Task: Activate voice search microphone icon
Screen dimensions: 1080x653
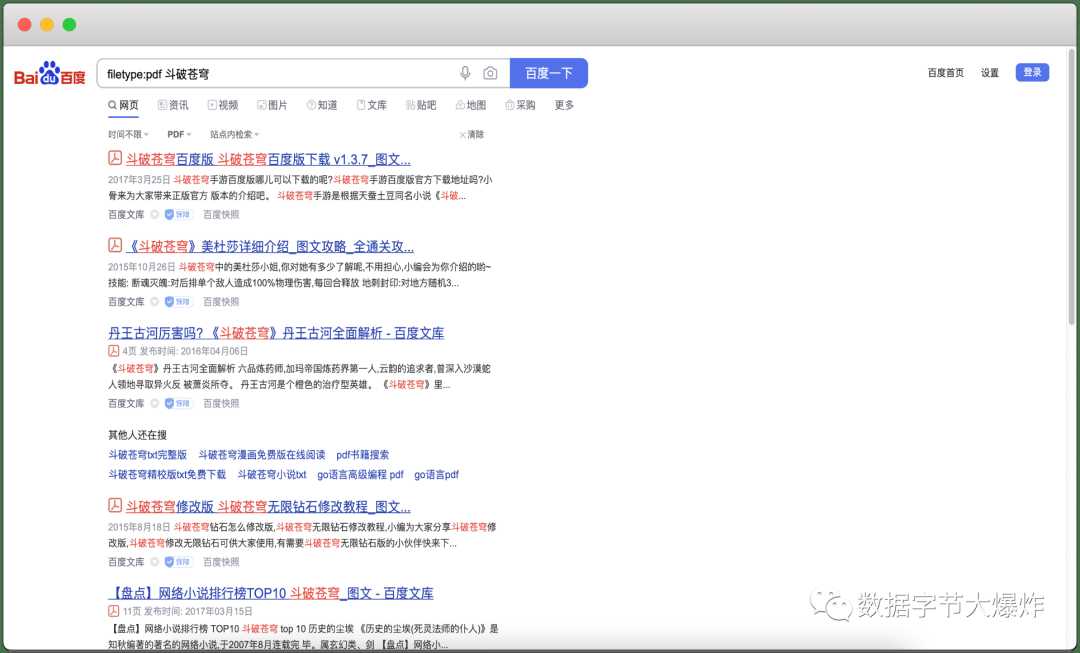Action: tap(465, 73)
